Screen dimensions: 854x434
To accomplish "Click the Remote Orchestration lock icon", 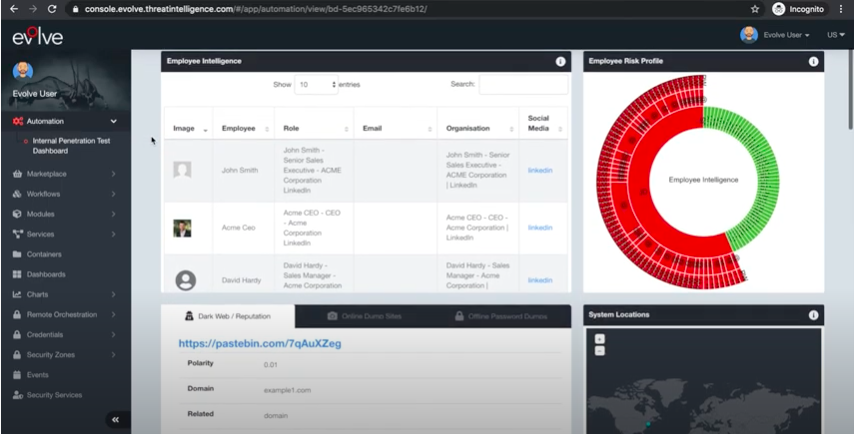I will click(x=17, y=314).
